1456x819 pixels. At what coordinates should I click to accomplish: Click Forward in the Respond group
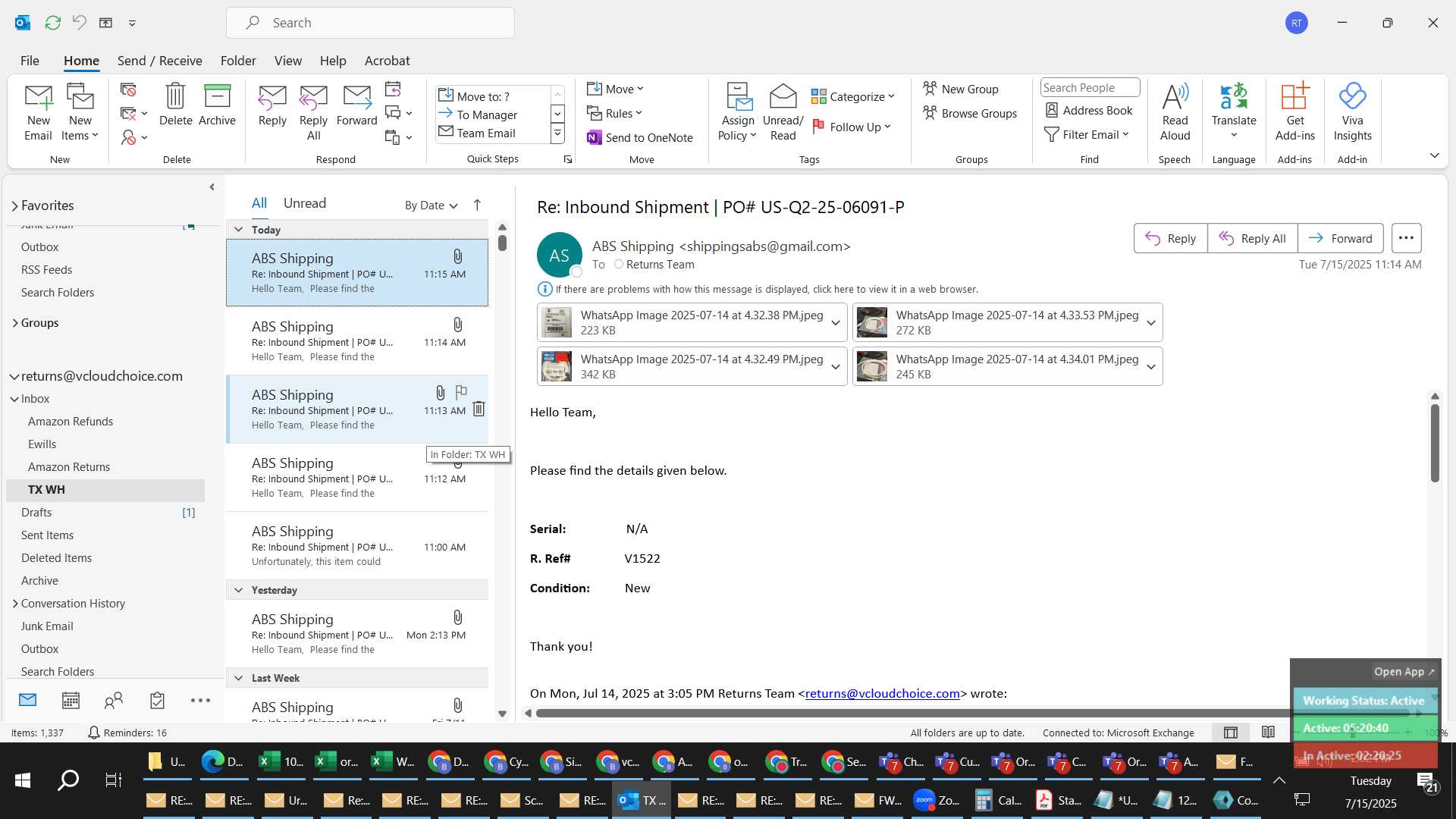coord(356,105)
